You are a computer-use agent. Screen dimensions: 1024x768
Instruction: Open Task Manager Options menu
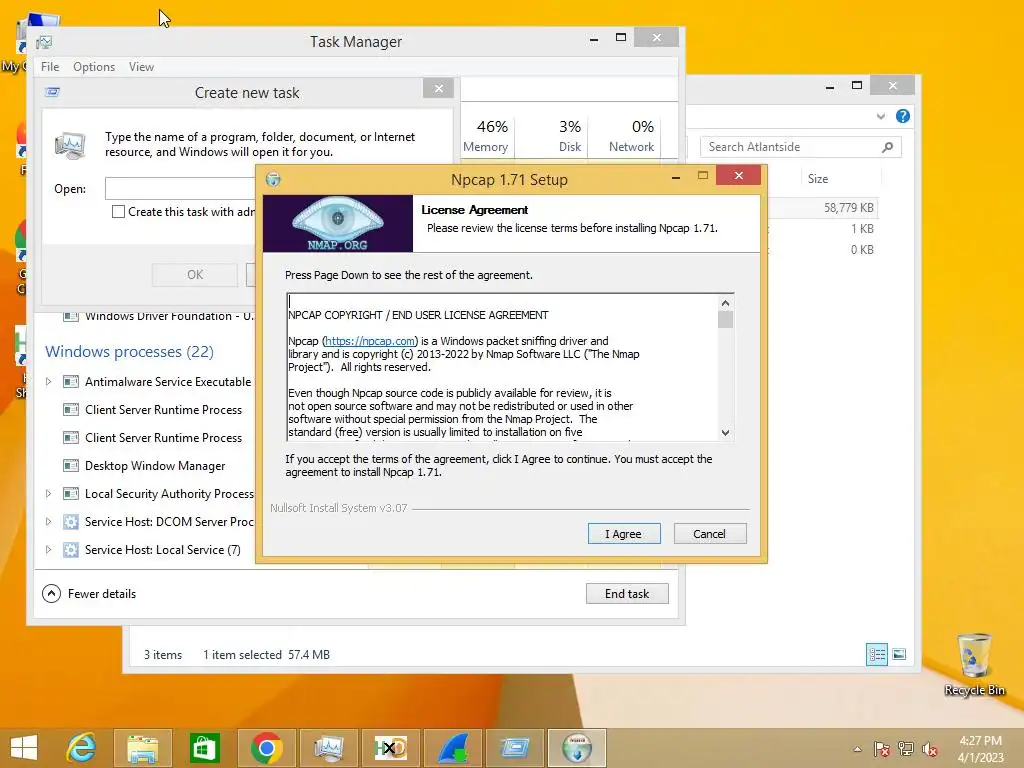pyautogui.click(x=94, y=67)
